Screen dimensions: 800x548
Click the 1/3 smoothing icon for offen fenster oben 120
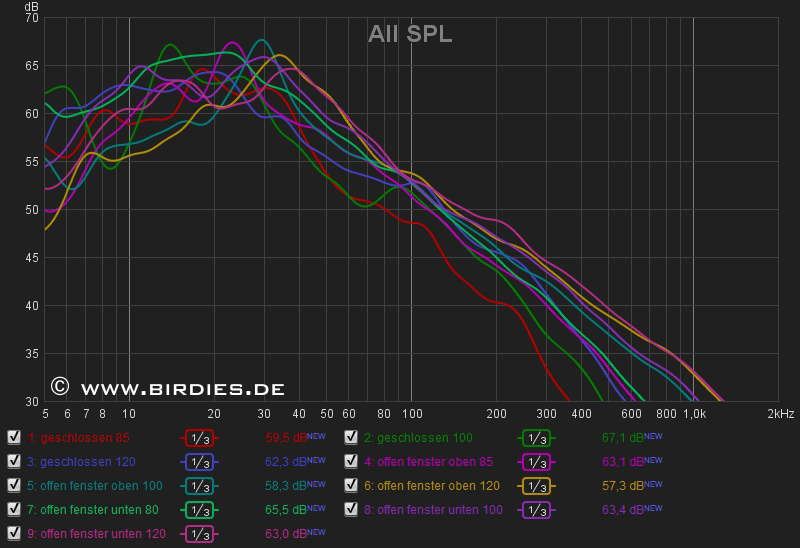pyautogui.click(x=537, y=485)
